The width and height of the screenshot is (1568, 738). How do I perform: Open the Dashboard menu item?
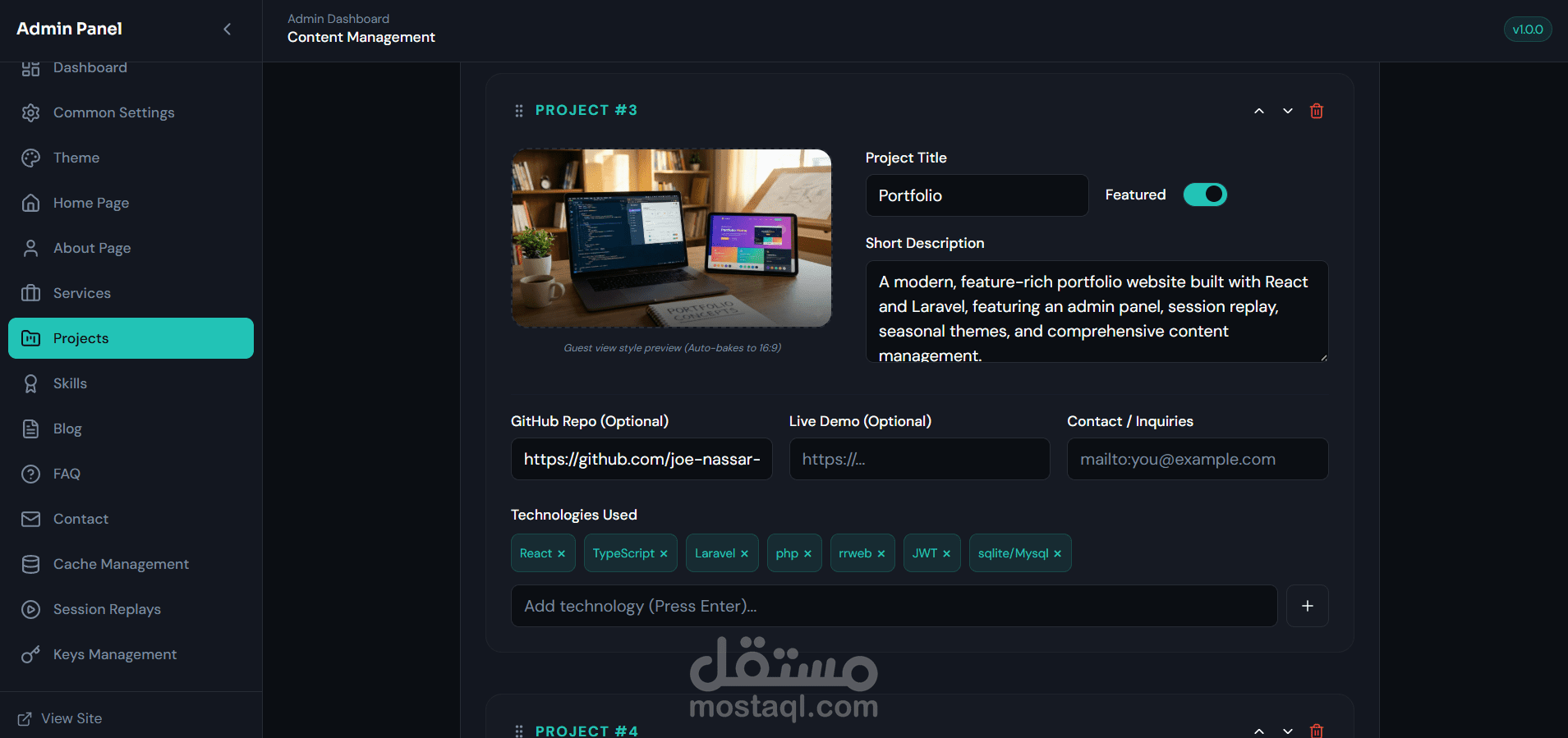pos(131,69)
